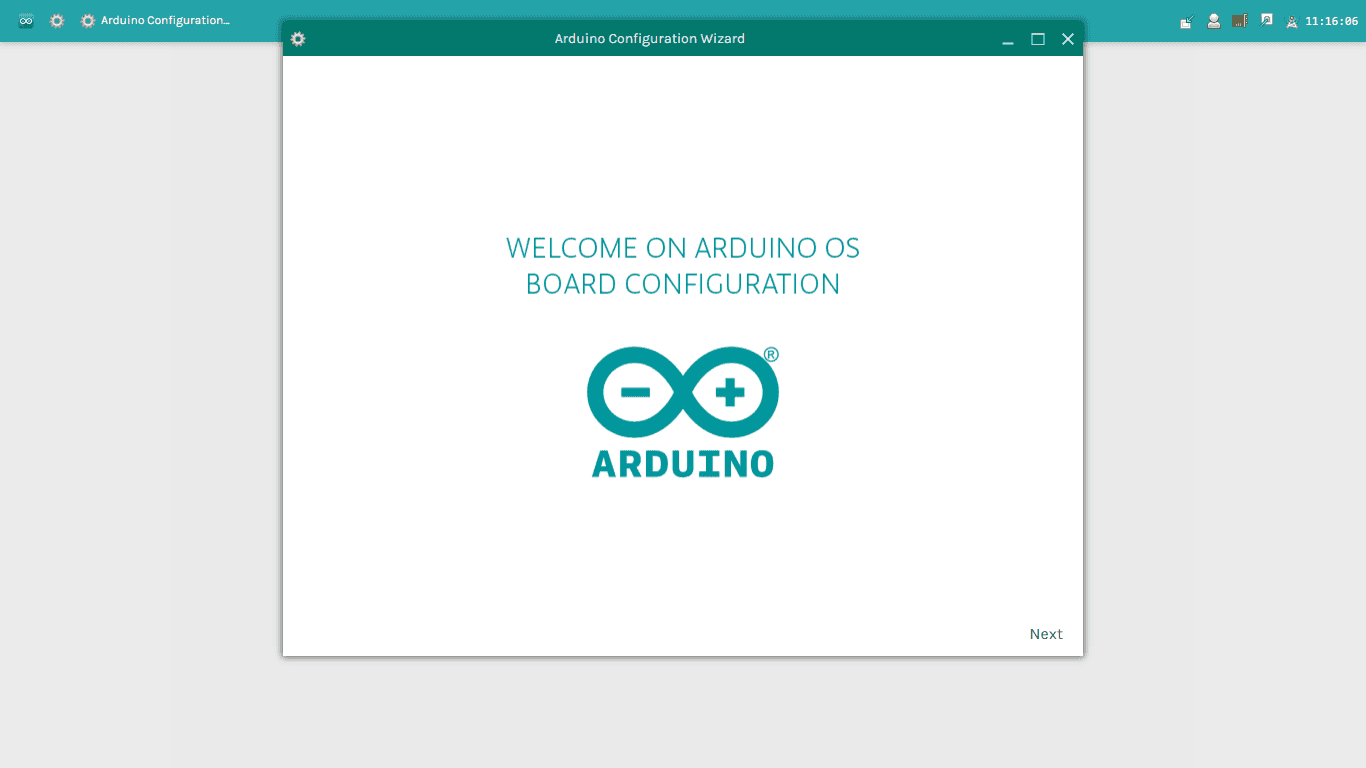Click the ARDUINO wordmark below the logo
Viewport: 1366px width, 768px height.
click(682, 464)
